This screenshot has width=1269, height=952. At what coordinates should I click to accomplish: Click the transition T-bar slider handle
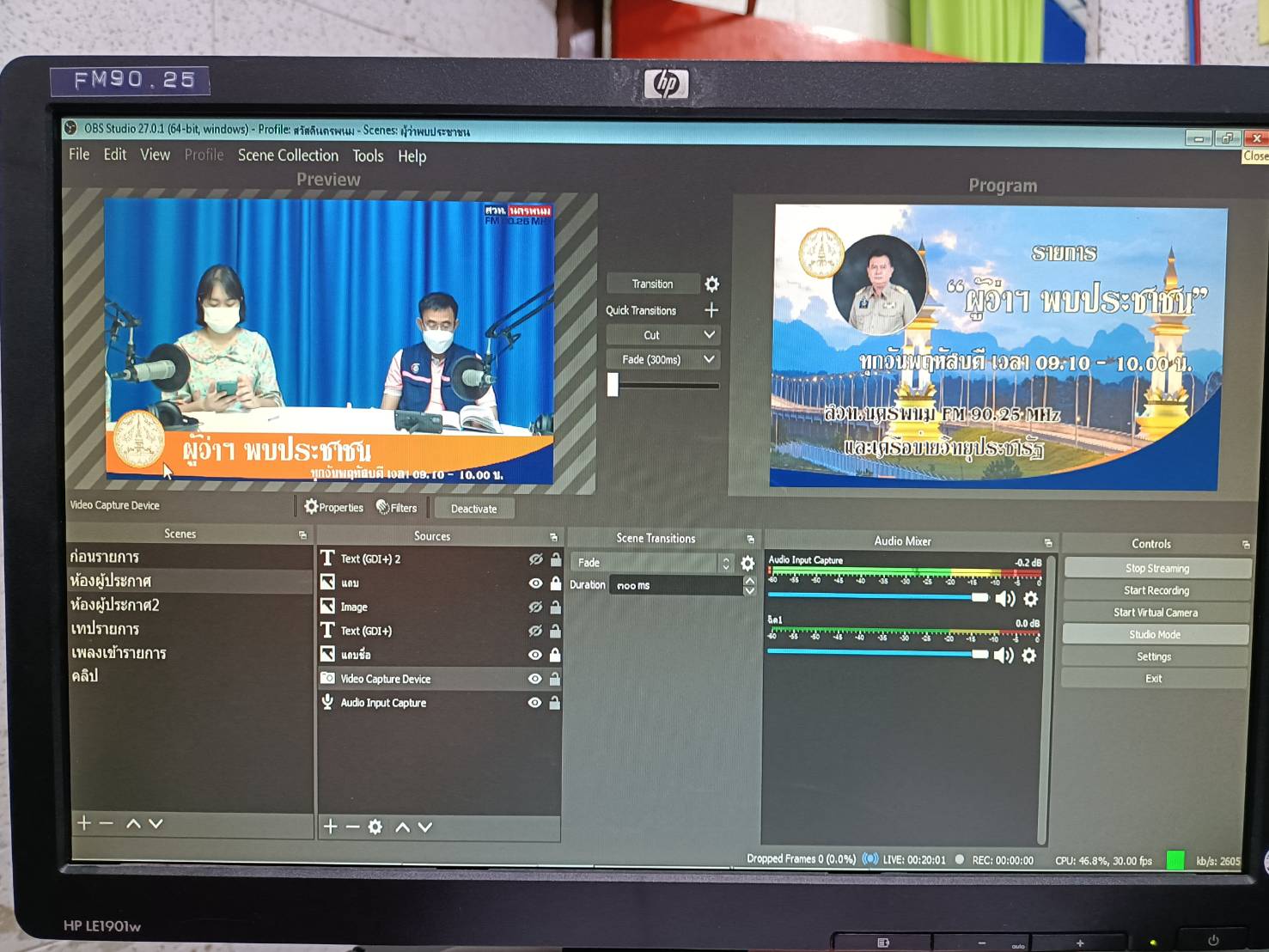click(x=613, y=384)
